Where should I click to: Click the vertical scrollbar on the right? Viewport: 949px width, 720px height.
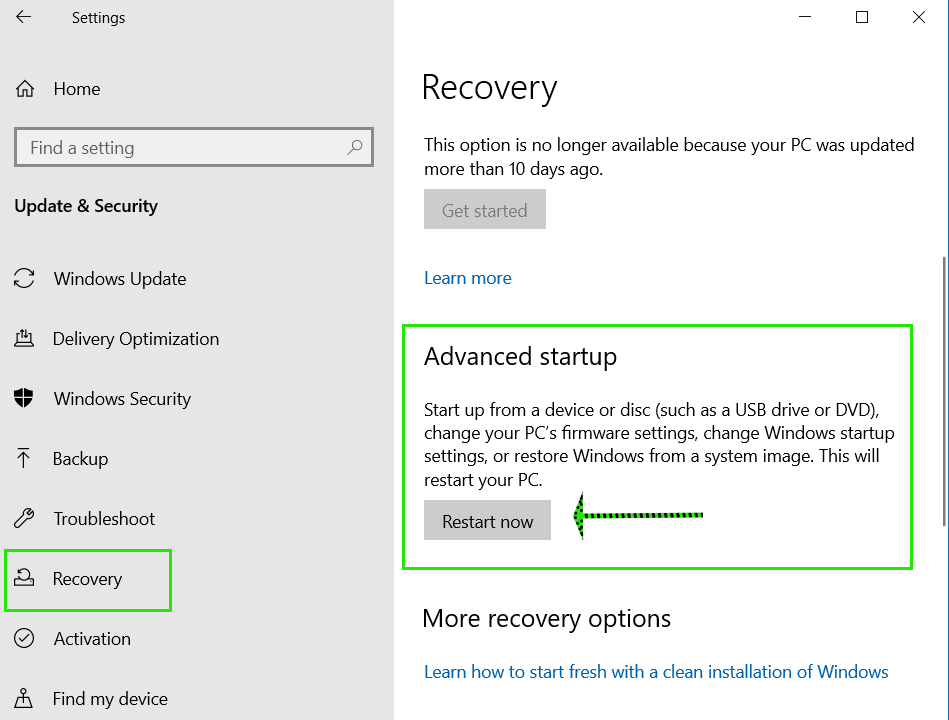click(944, 390)
